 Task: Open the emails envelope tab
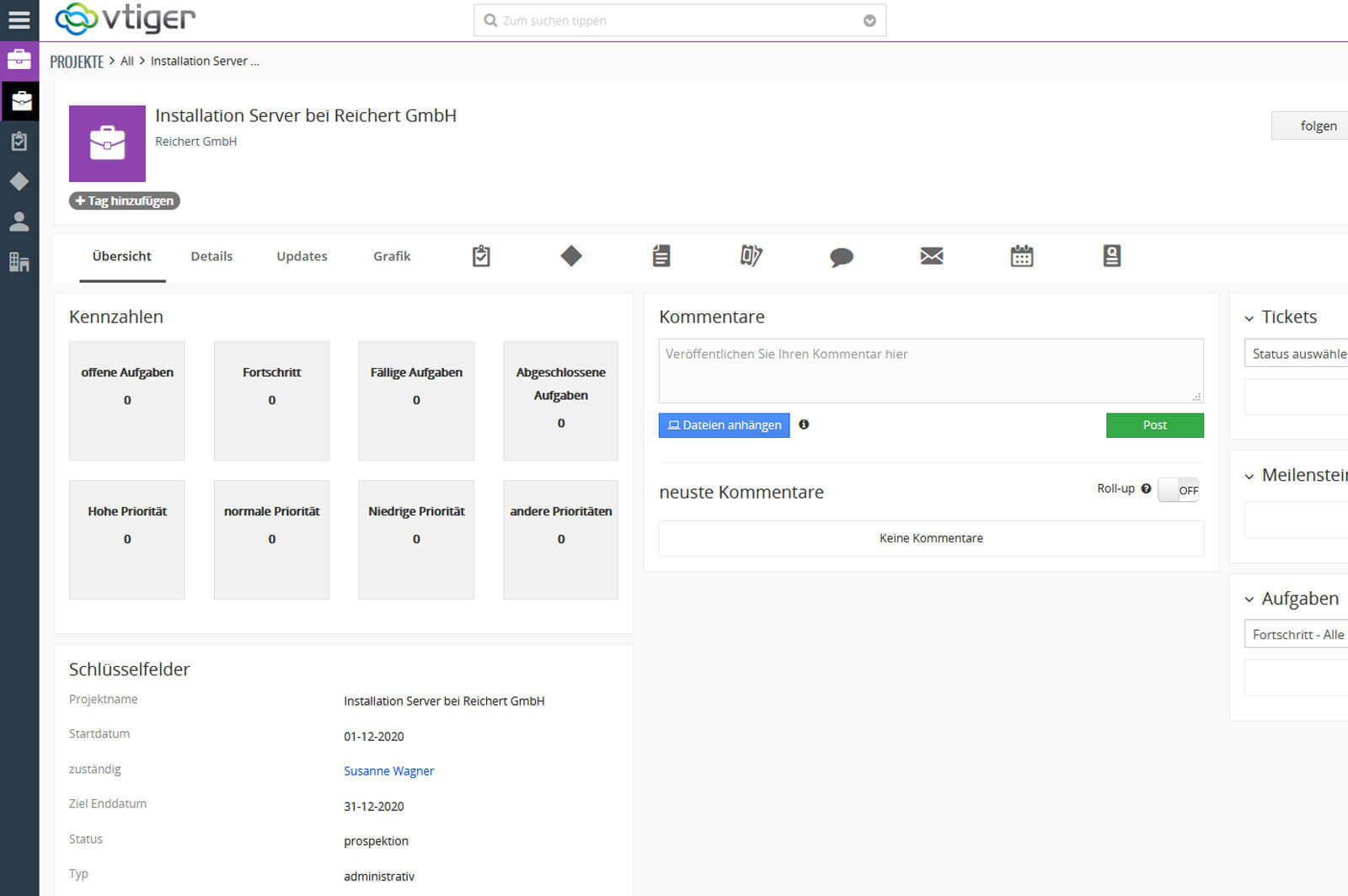point(931,256)
